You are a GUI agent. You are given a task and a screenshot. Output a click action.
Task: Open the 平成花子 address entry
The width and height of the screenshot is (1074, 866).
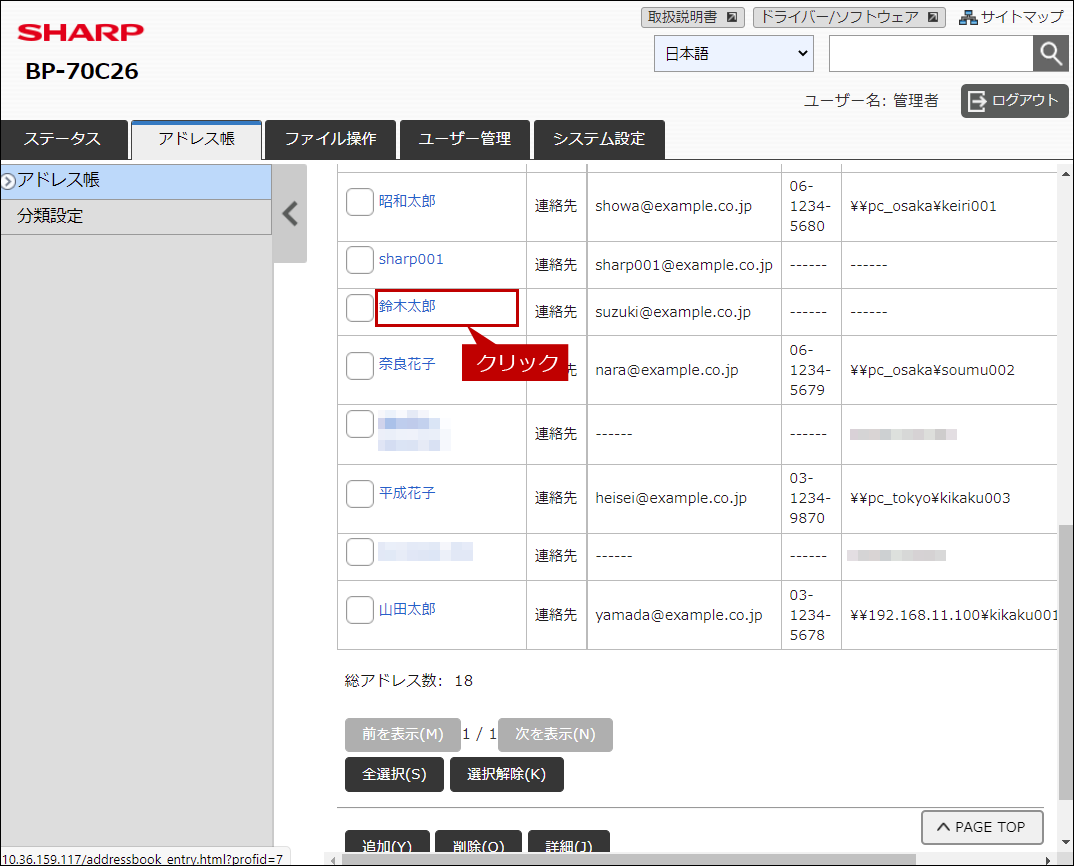coord(407,493)
